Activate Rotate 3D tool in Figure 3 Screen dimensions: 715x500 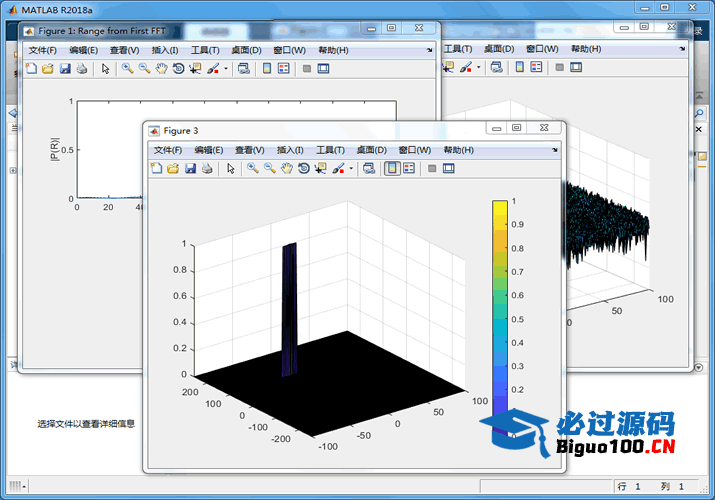click(303, 169)
